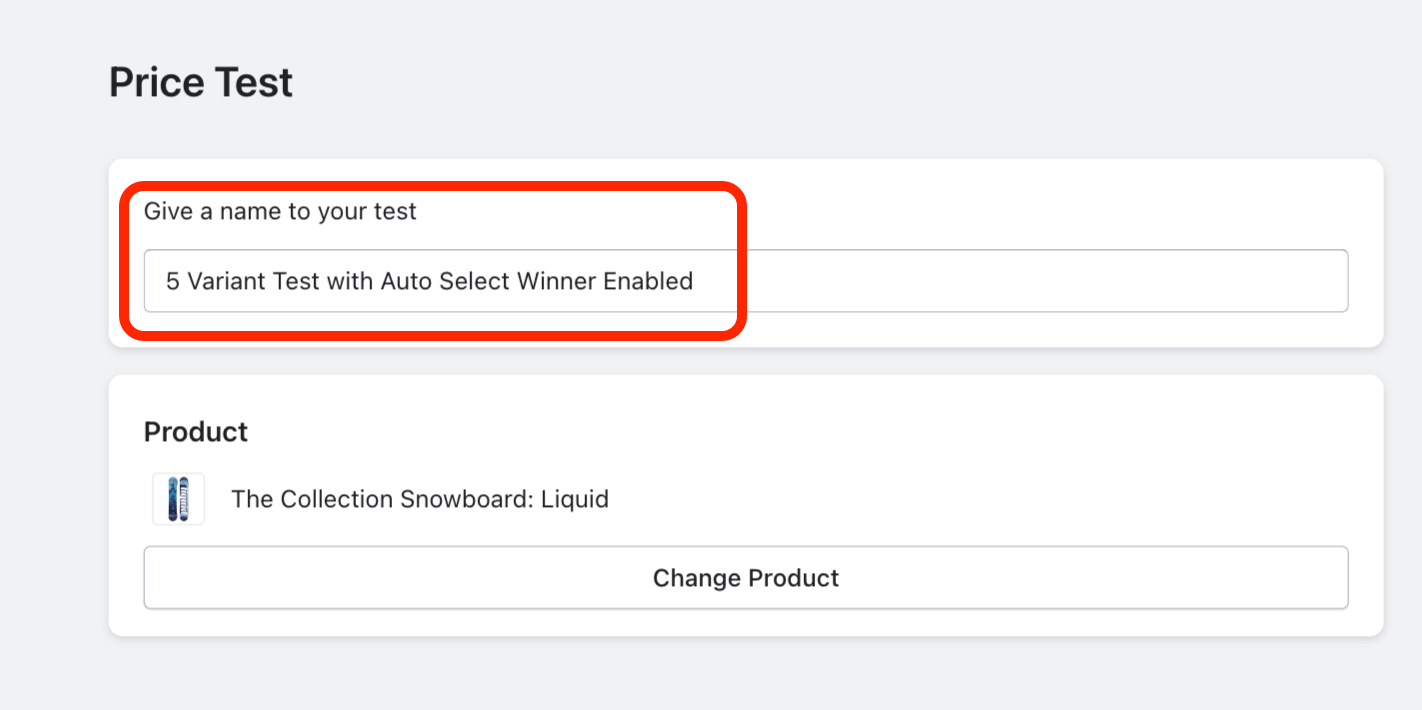Click the word 'Liquid' in the product title

coord(574,499)
